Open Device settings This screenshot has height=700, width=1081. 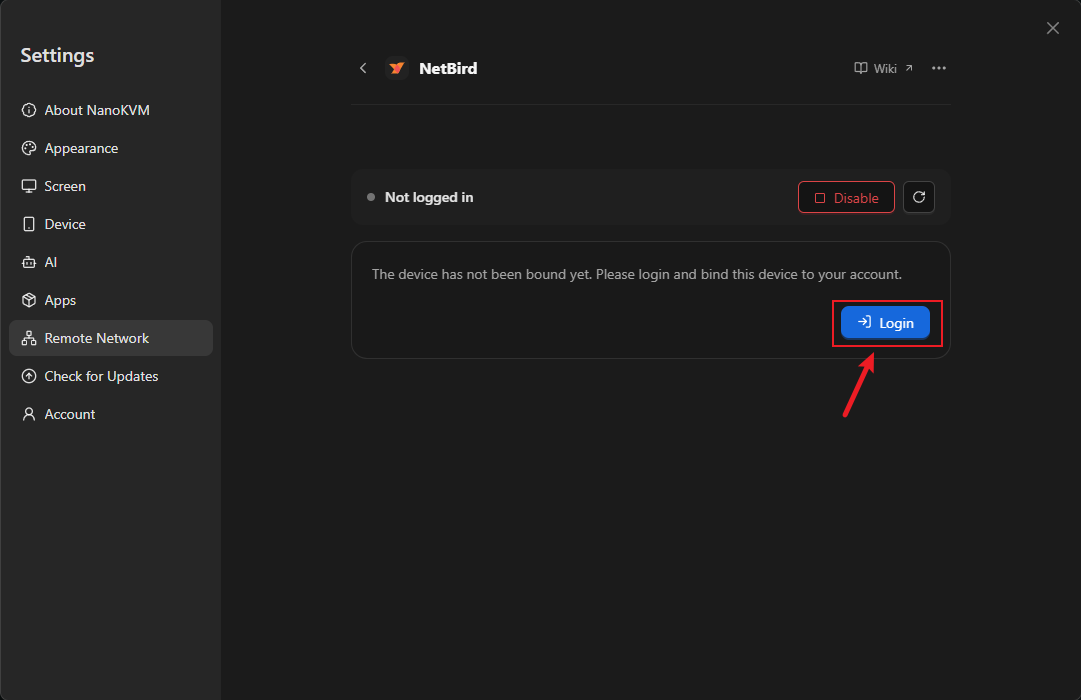click(111, 224)
